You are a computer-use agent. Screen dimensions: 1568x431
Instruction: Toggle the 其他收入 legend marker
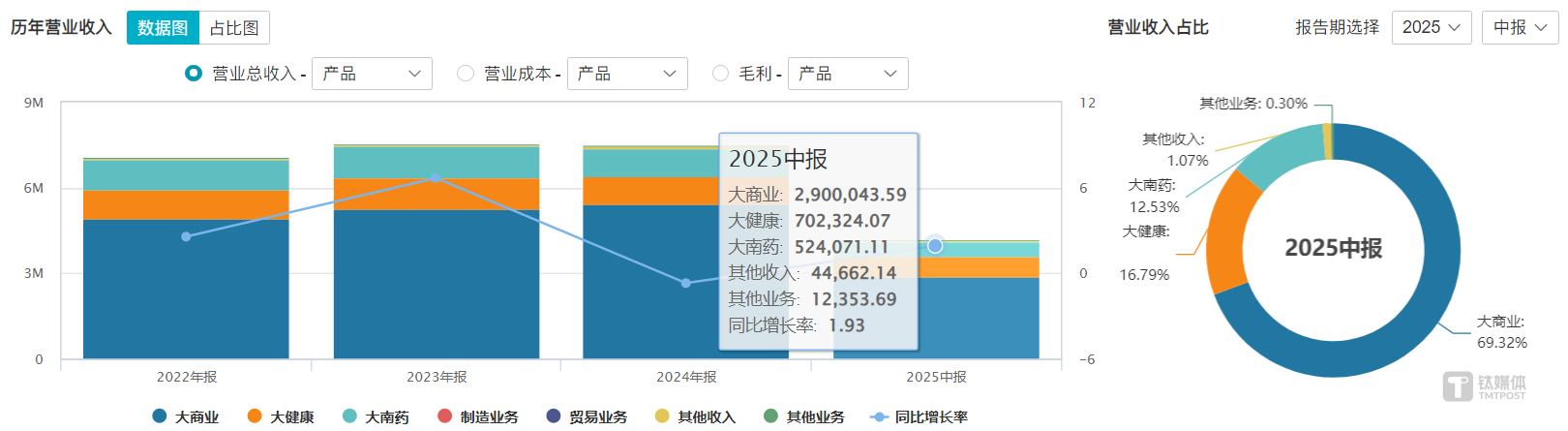(x=662, y=416)
